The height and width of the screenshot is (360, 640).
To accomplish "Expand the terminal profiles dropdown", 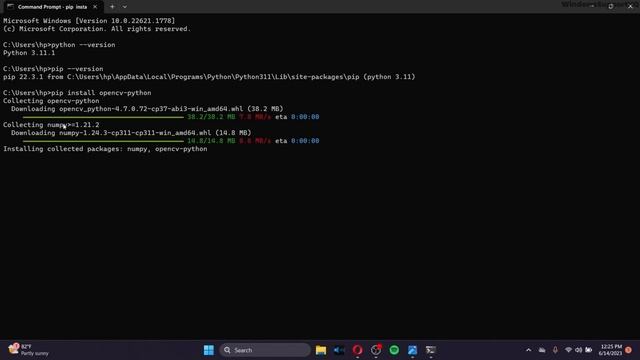I will pyautogui.click(x=124, y=7).
